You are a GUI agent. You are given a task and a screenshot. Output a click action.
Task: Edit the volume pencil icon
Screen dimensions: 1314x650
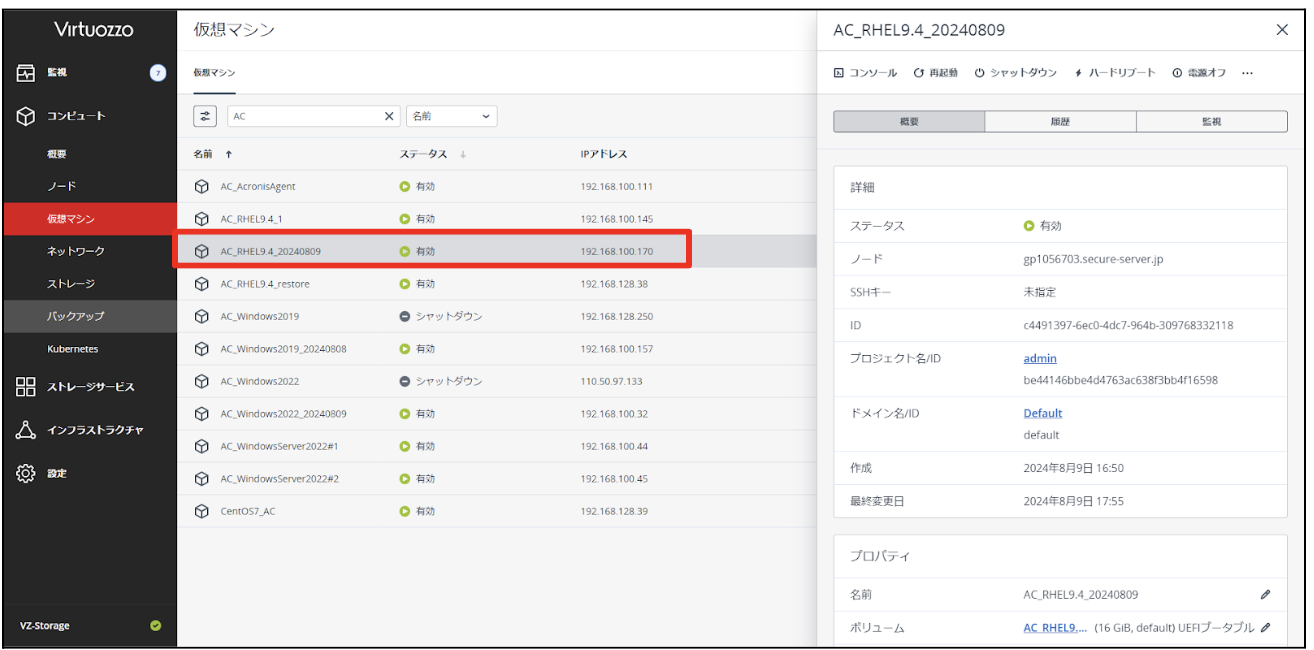pos(1265,628)
